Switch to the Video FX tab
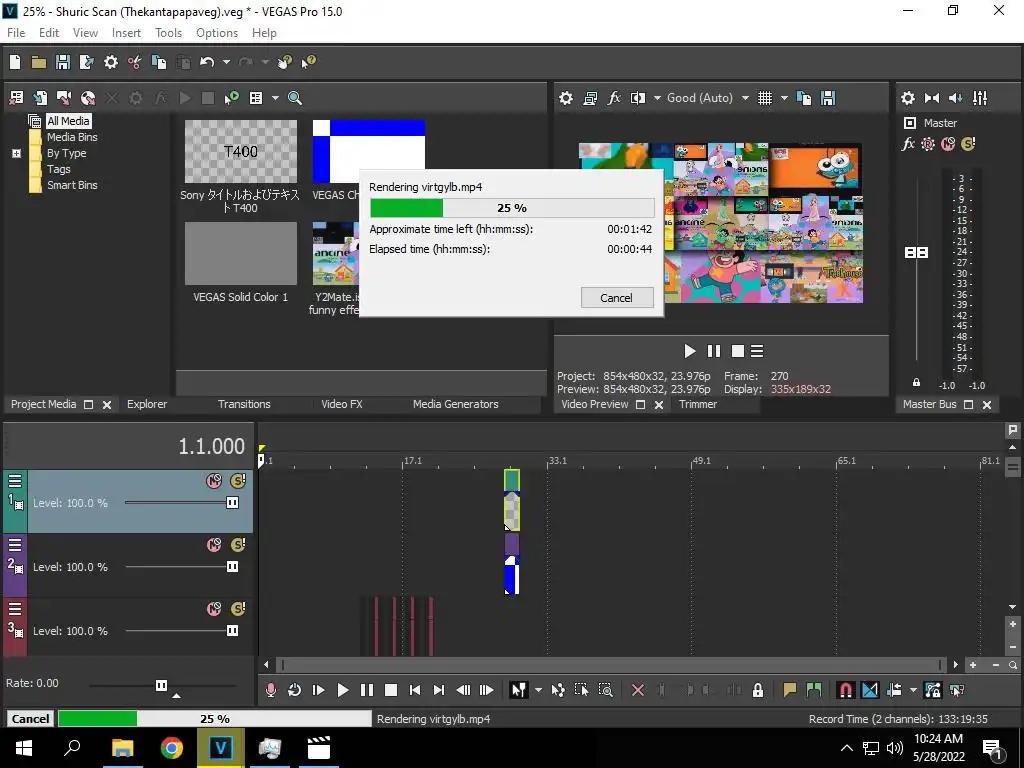Viewport: 1024px width, 768px height. [x=342, y=404]
